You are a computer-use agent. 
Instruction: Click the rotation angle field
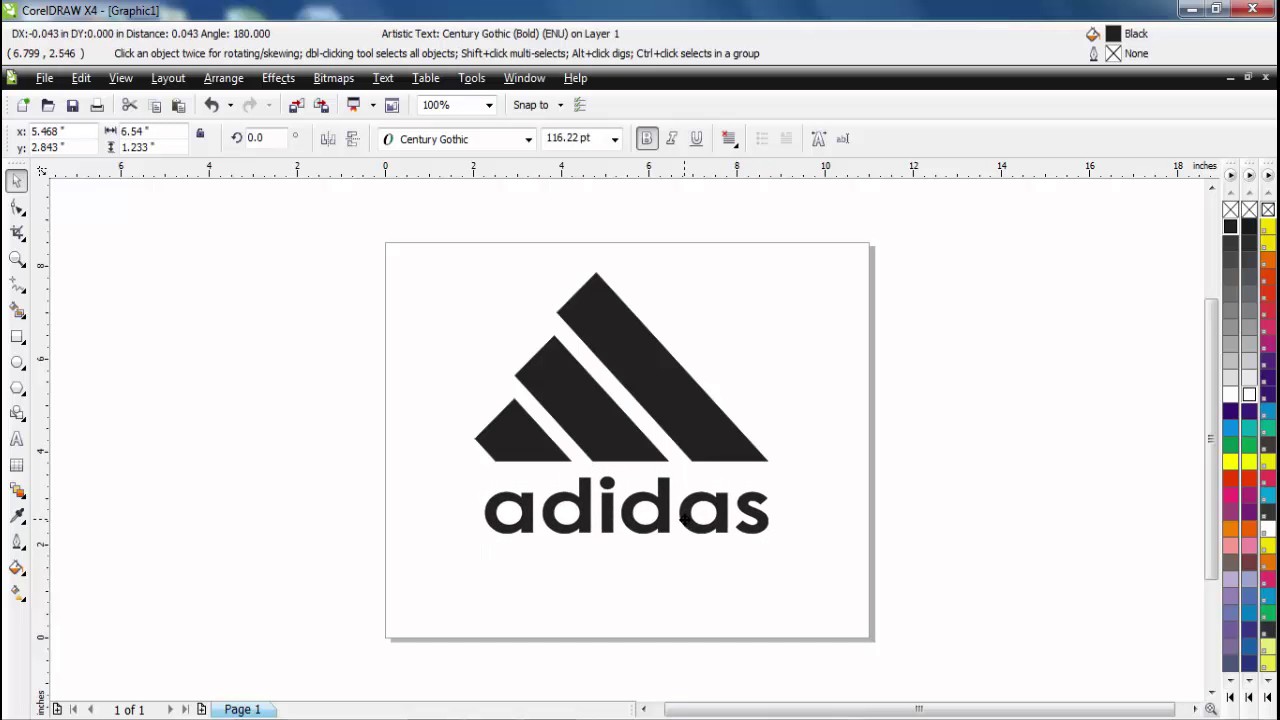pos(267,138)
